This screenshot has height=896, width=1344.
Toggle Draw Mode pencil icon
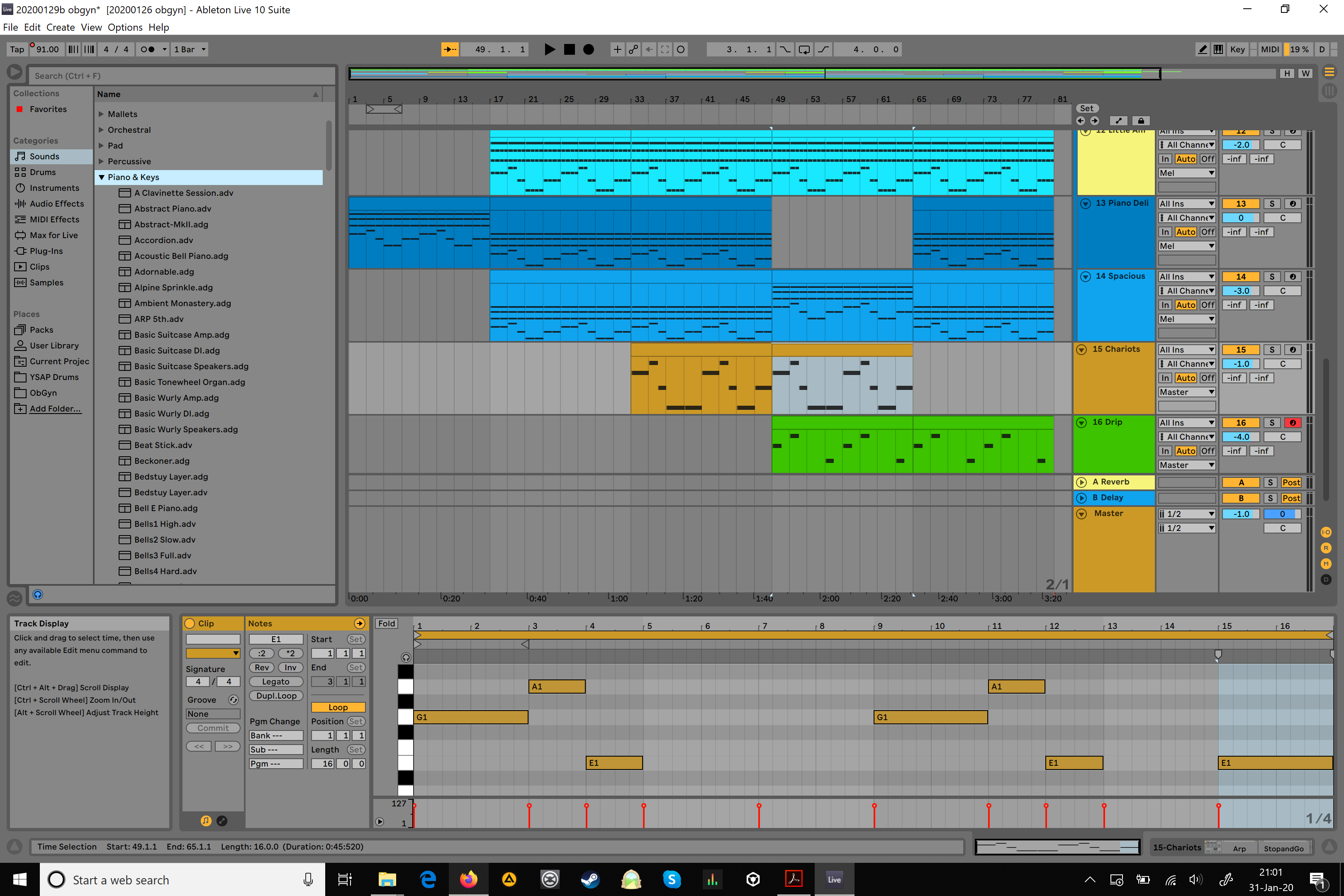pyautogui.click(x=1202, y=50)
